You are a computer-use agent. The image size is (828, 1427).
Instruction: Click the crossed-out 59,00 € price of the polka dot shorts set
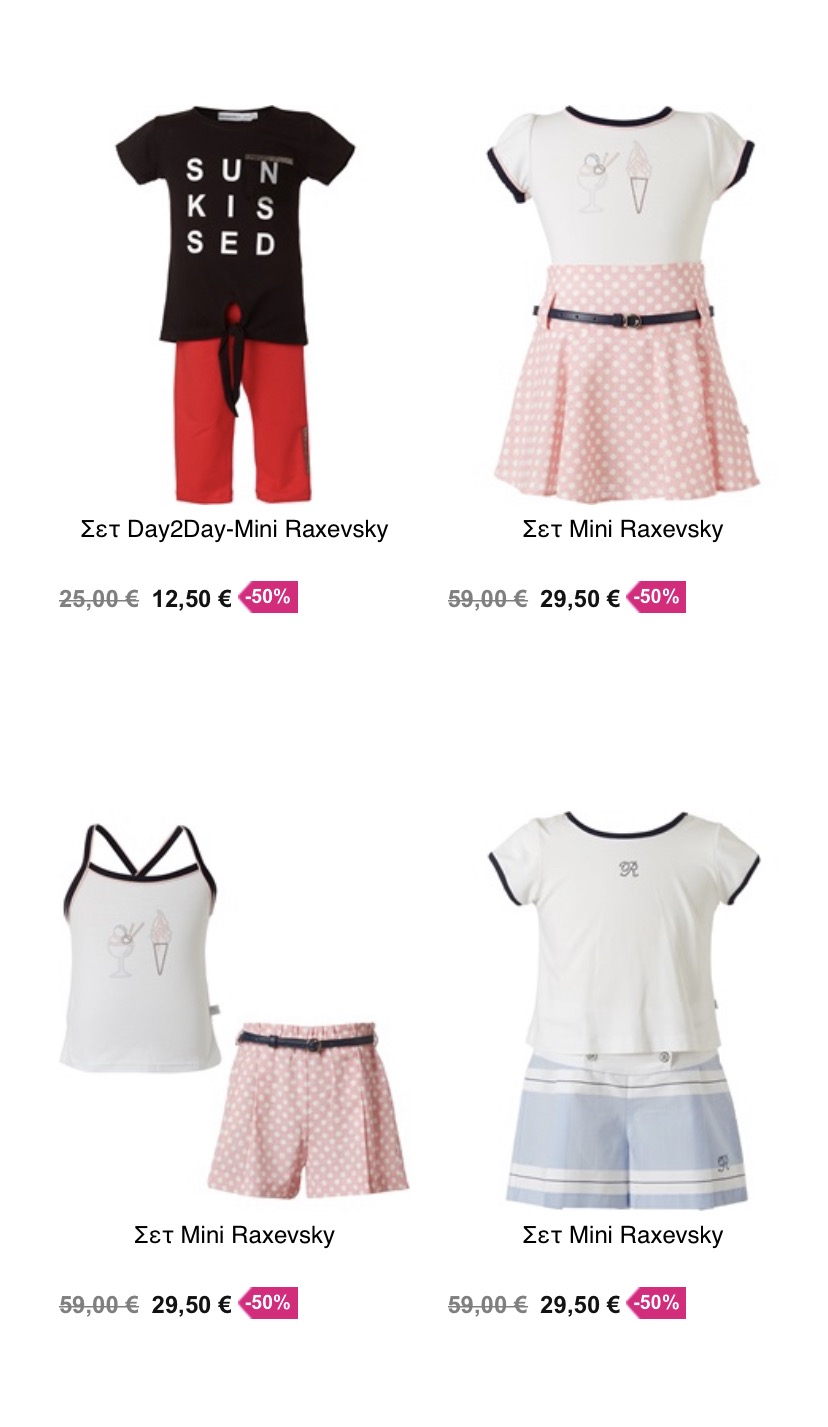[99, 1305]
